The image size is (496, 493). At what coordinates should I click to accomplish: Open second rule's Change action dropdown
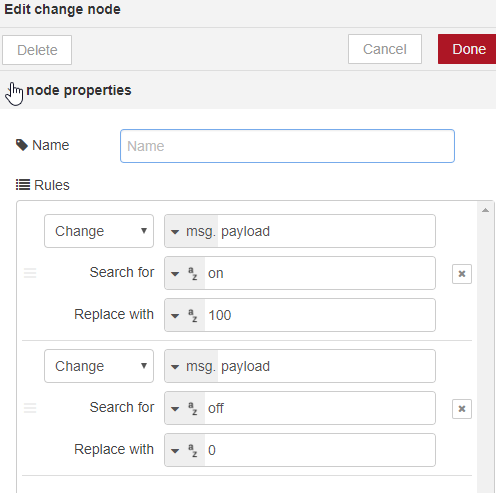click(x=99, y=366)
